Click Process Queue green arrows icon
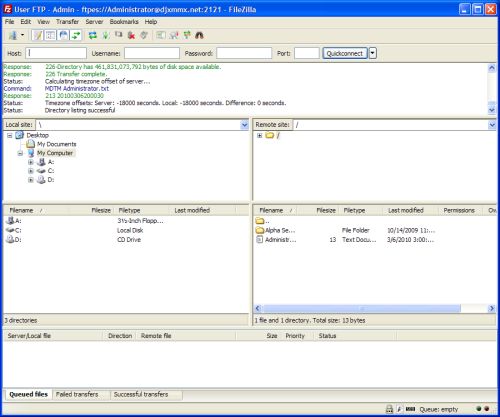This screenshot has width=500, height=417. (106, 35)
